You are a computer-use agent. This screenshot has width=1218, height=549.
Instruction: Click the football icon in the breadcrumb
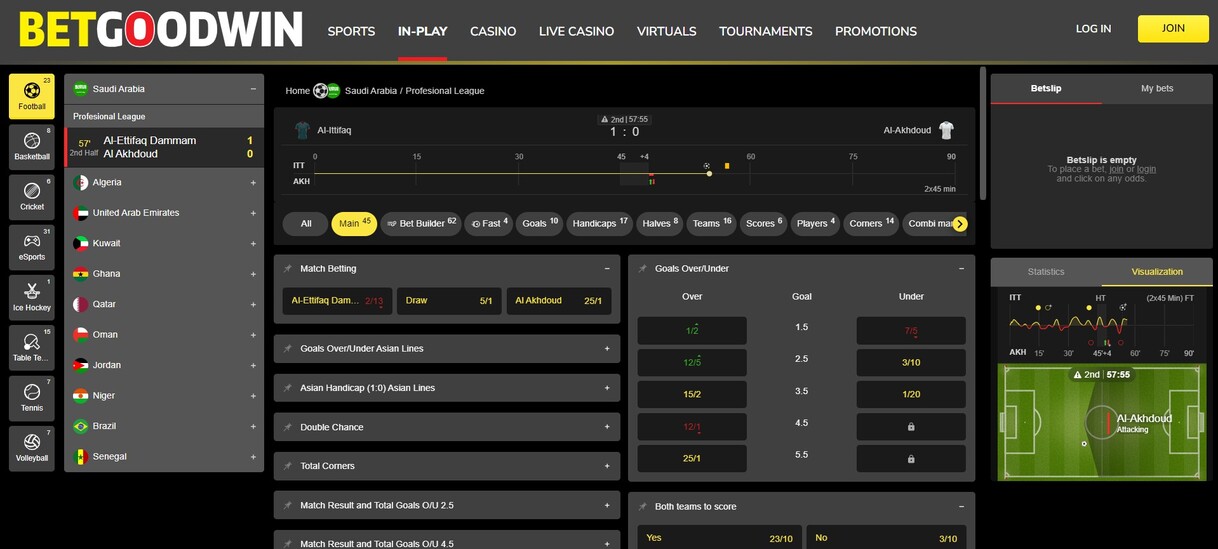tap(320, 91)
